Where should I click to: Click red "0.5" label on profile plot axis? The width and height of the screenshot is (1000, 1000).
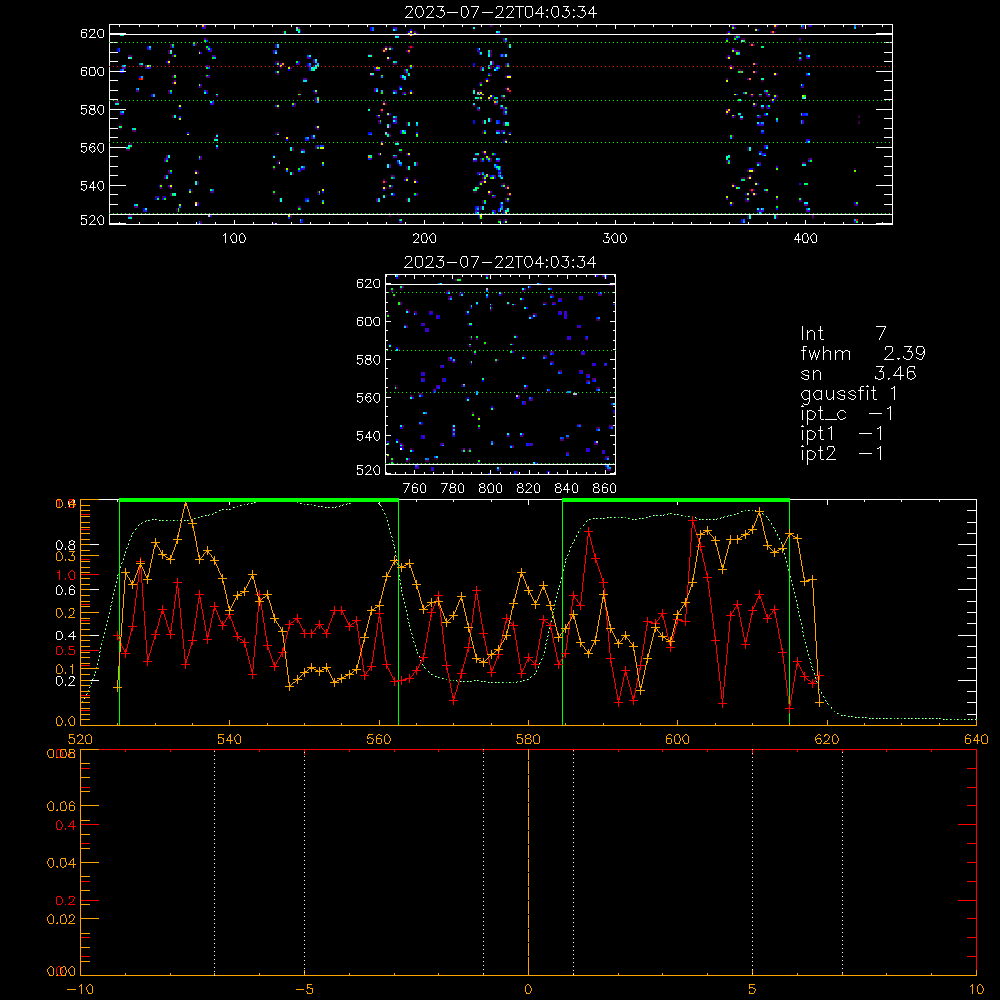[x=65, y=651]
